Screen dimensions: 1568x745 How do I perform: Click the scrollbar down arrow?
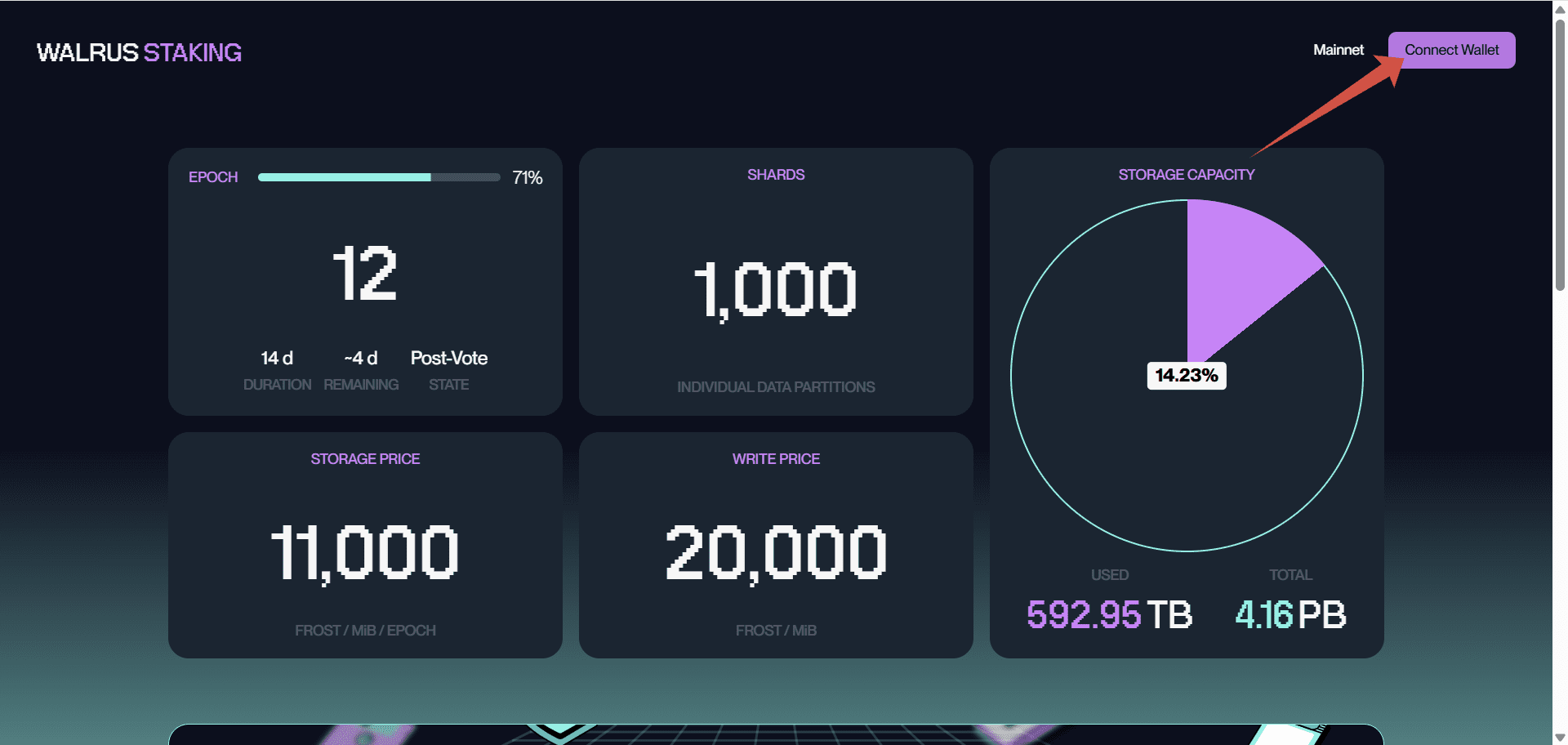pos(1560,737)
